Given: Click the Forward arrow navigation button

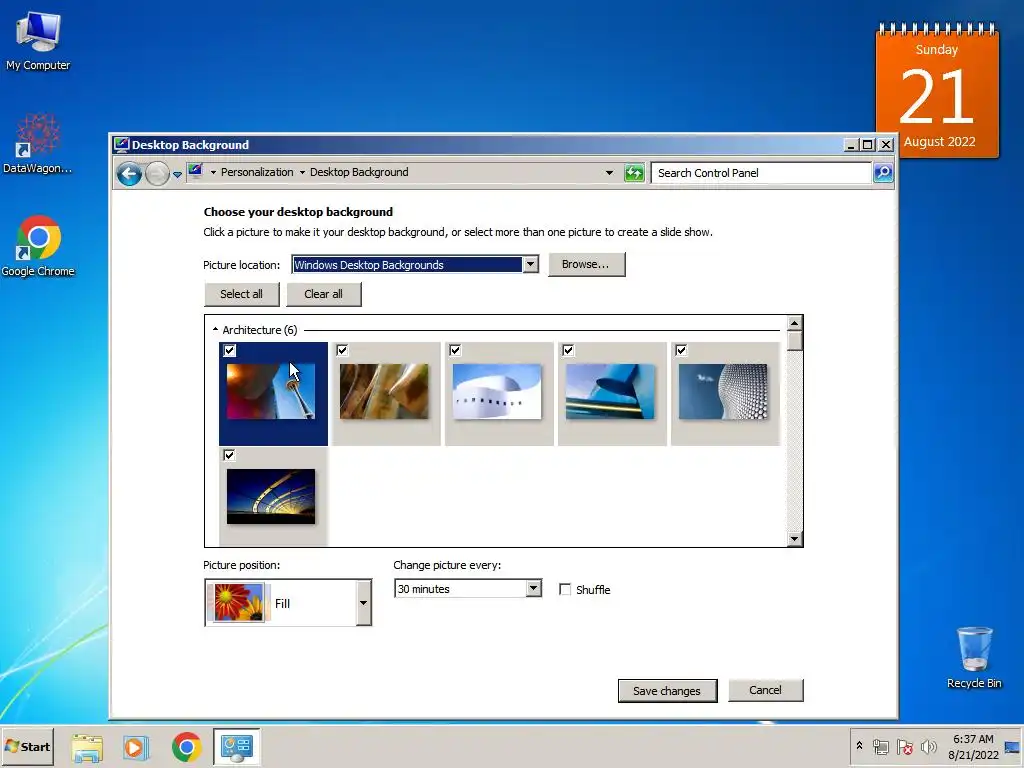Looking at the screenshot, I should pyautogui.click(x=157, y=174).
